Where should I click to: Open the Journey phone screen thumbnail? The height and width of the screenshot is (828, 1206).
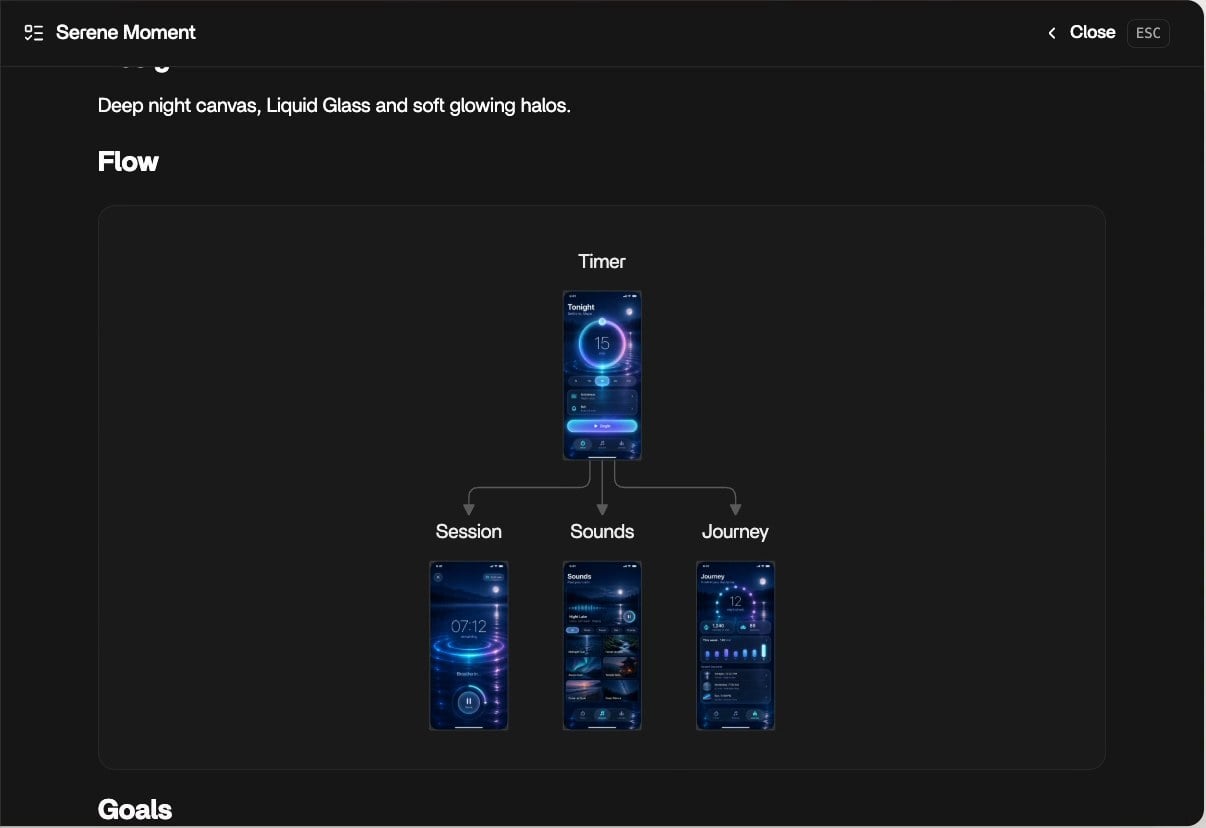coord(735,646)
